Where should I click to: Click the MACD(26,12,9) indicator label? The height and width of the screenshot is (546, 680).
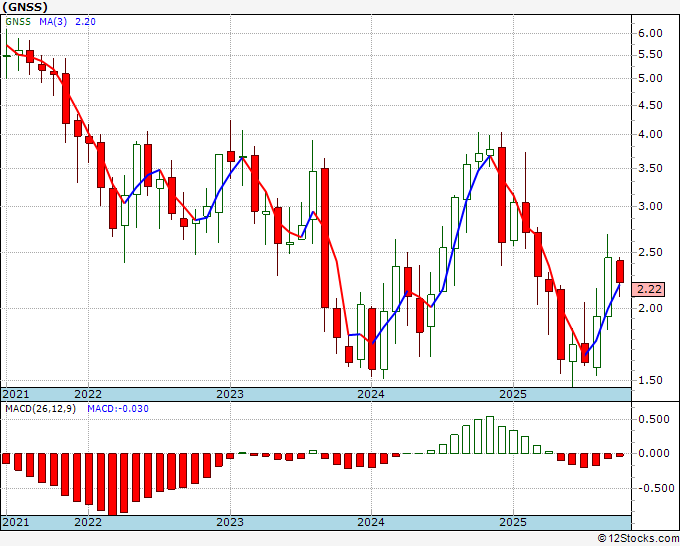point(40,409)
